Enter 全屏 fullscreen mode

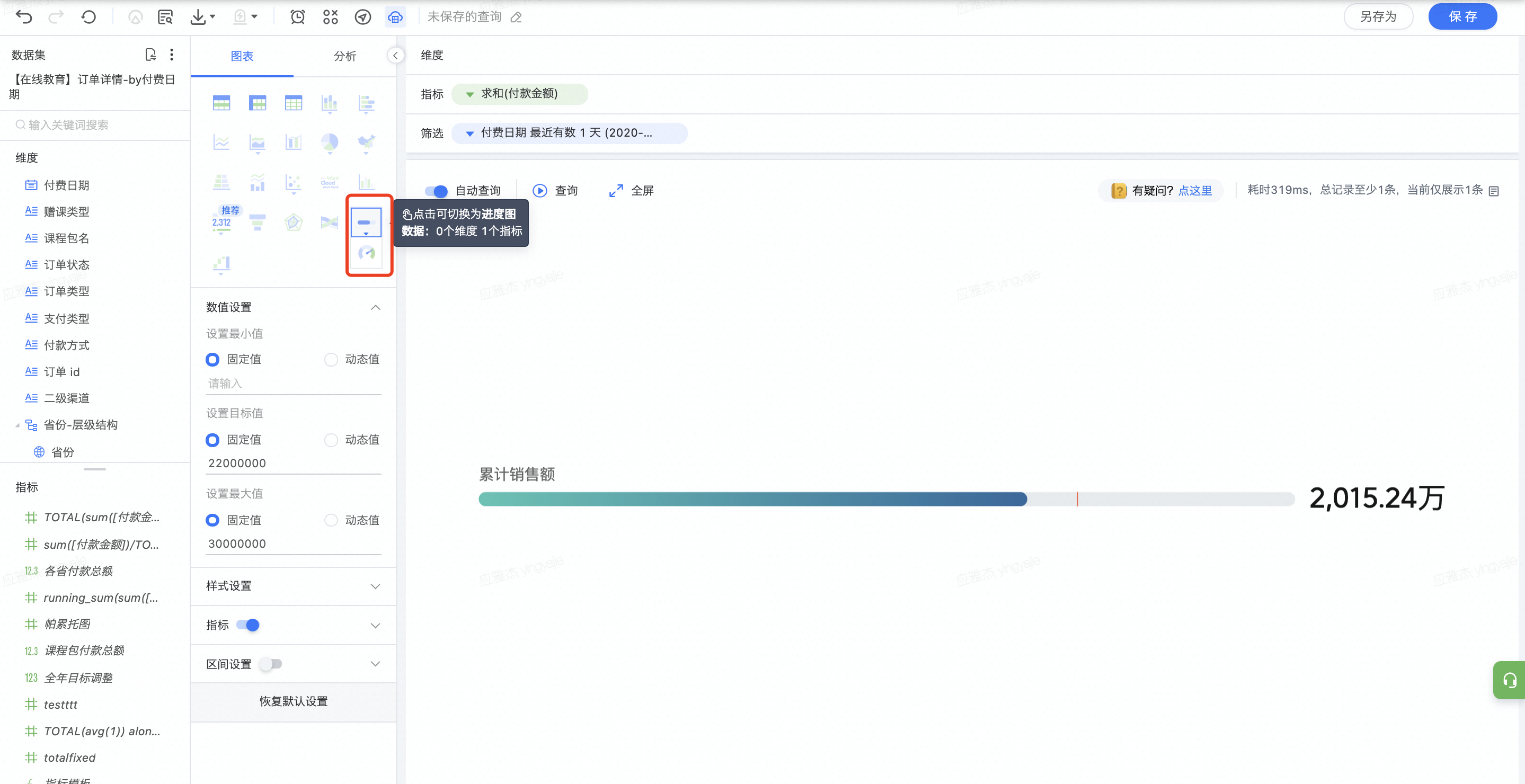[631, 191]
